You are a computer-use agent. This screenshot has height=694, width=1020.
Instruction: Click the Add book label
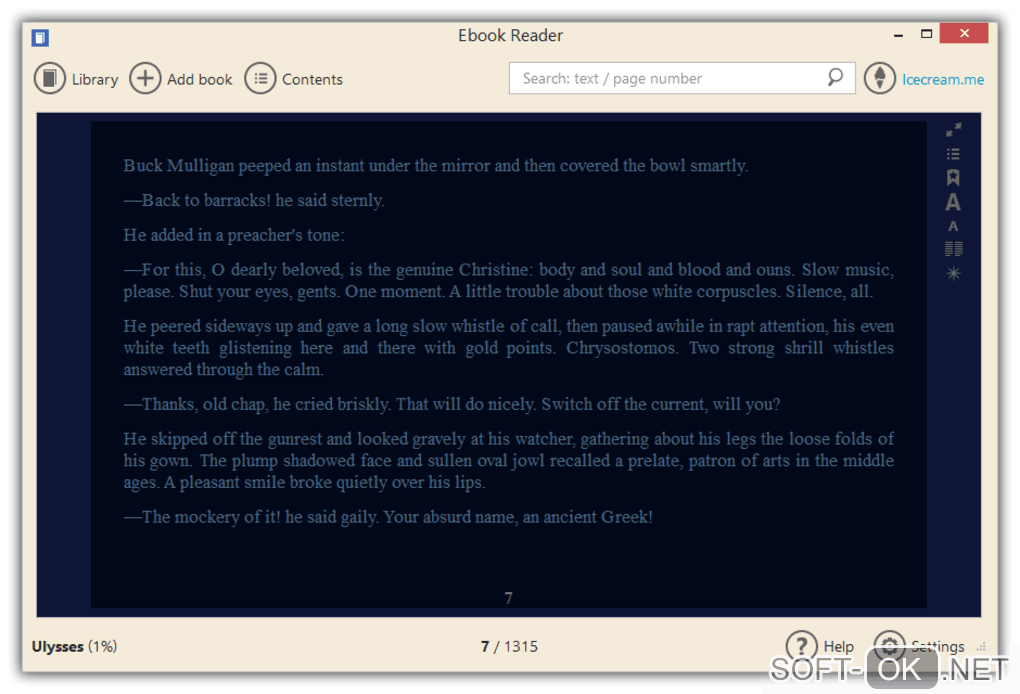(200, 79)
